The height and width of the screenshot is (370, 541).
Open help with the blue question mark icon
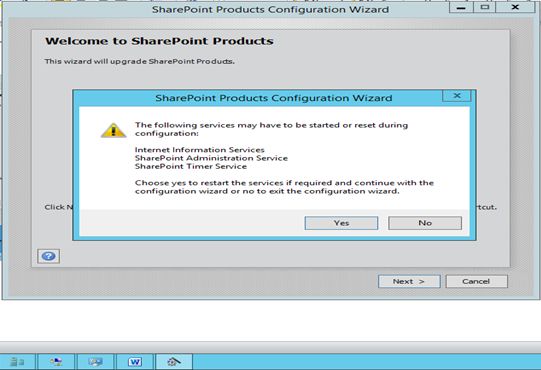tap(48, 256)
